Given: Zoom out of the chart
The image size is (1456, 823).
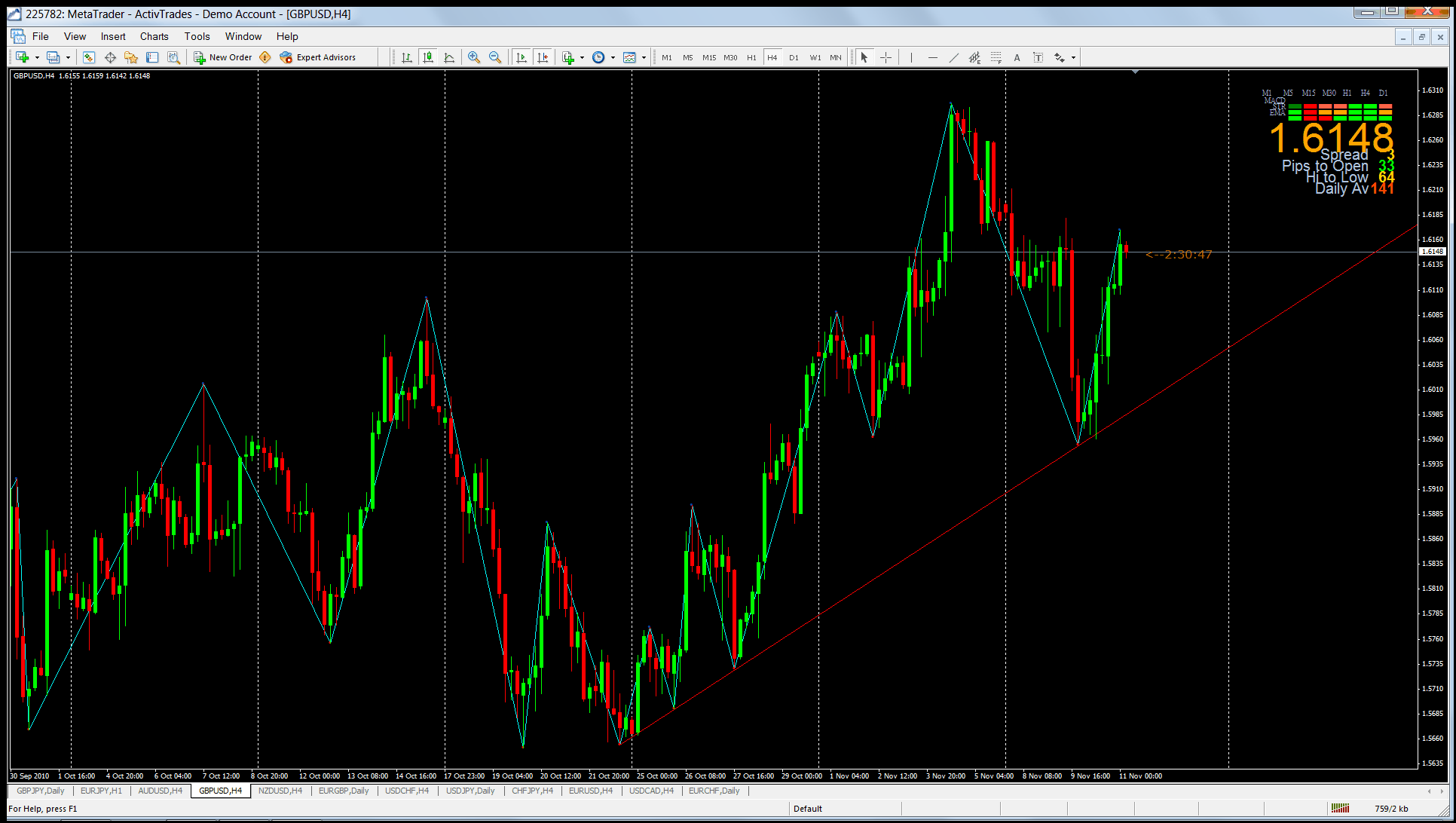Looking at the screenshot, I should coord(495,57).
